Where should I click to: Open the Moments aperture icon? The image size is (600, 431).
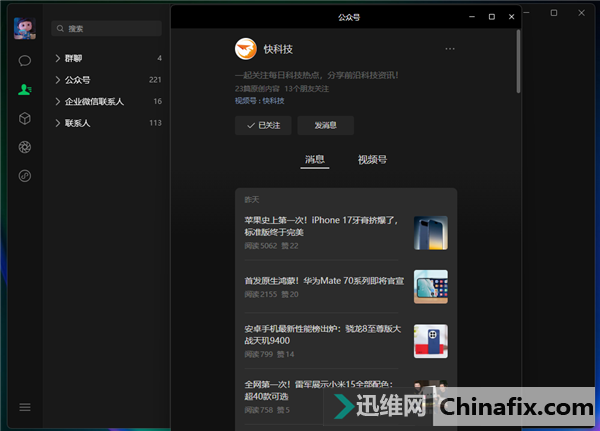click(25, 147)
